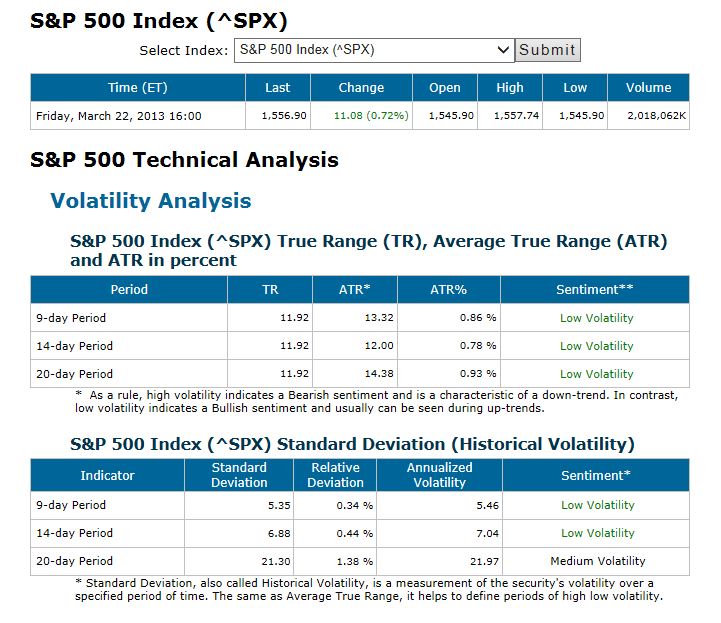Click the Volatility Analysis heading

tap(151, 201)
